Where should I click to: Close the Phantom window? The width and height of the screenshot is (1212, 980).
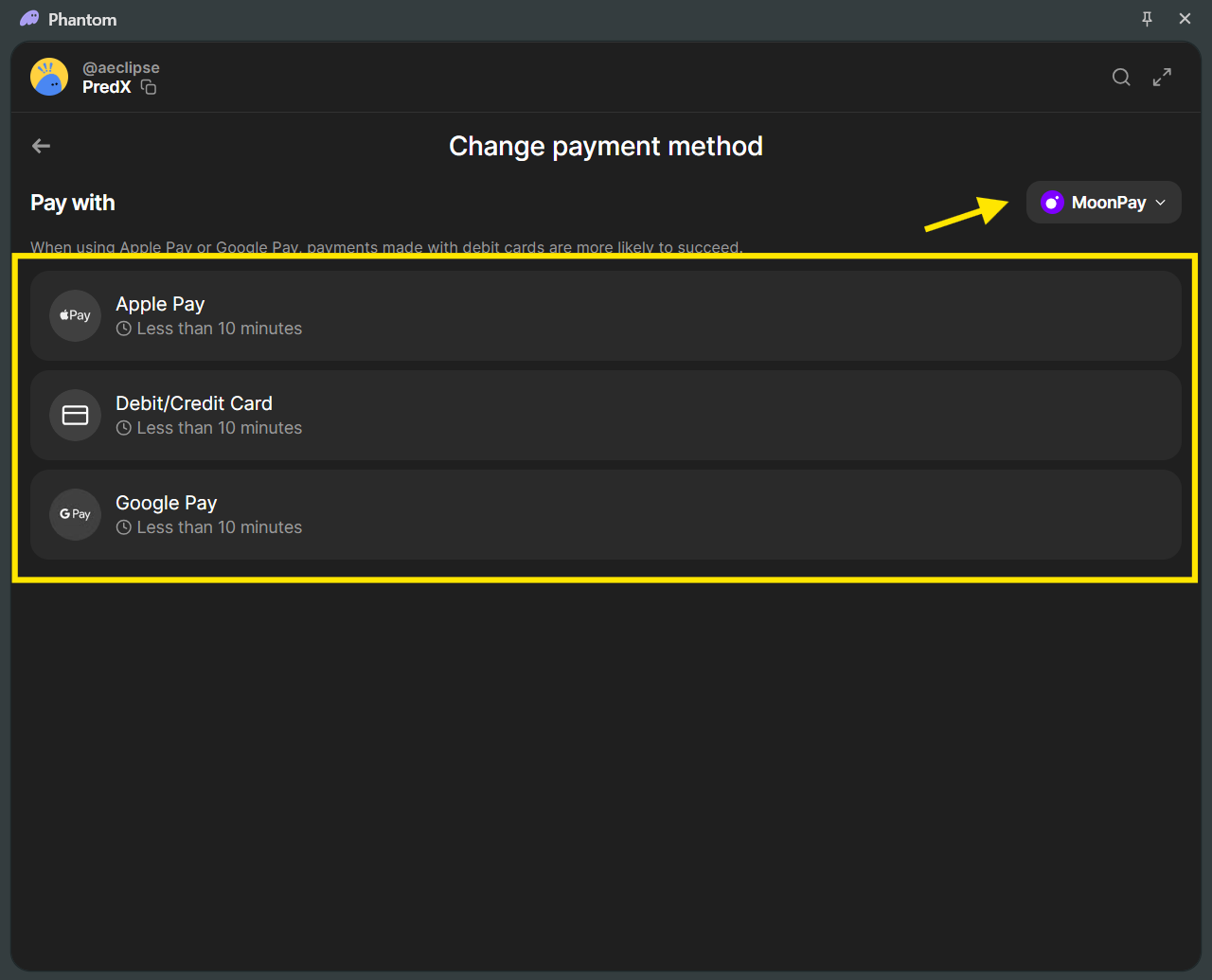coord(1185,19)
